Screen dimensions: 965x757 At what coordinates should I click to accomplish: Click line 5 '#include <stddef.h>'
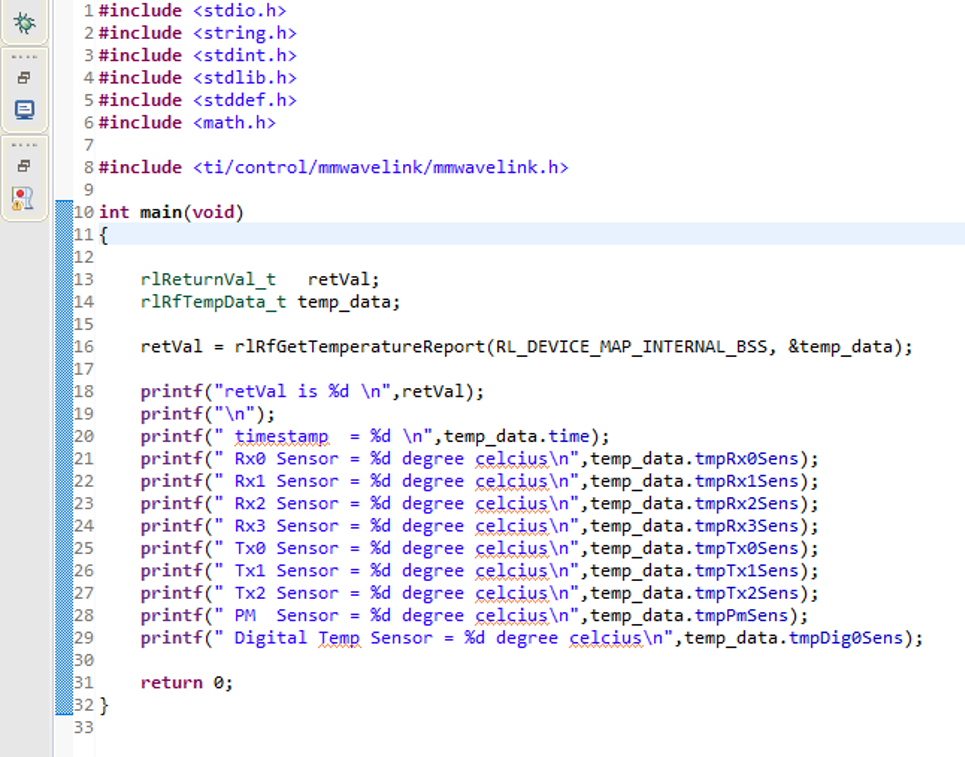(x=198, y=100)
